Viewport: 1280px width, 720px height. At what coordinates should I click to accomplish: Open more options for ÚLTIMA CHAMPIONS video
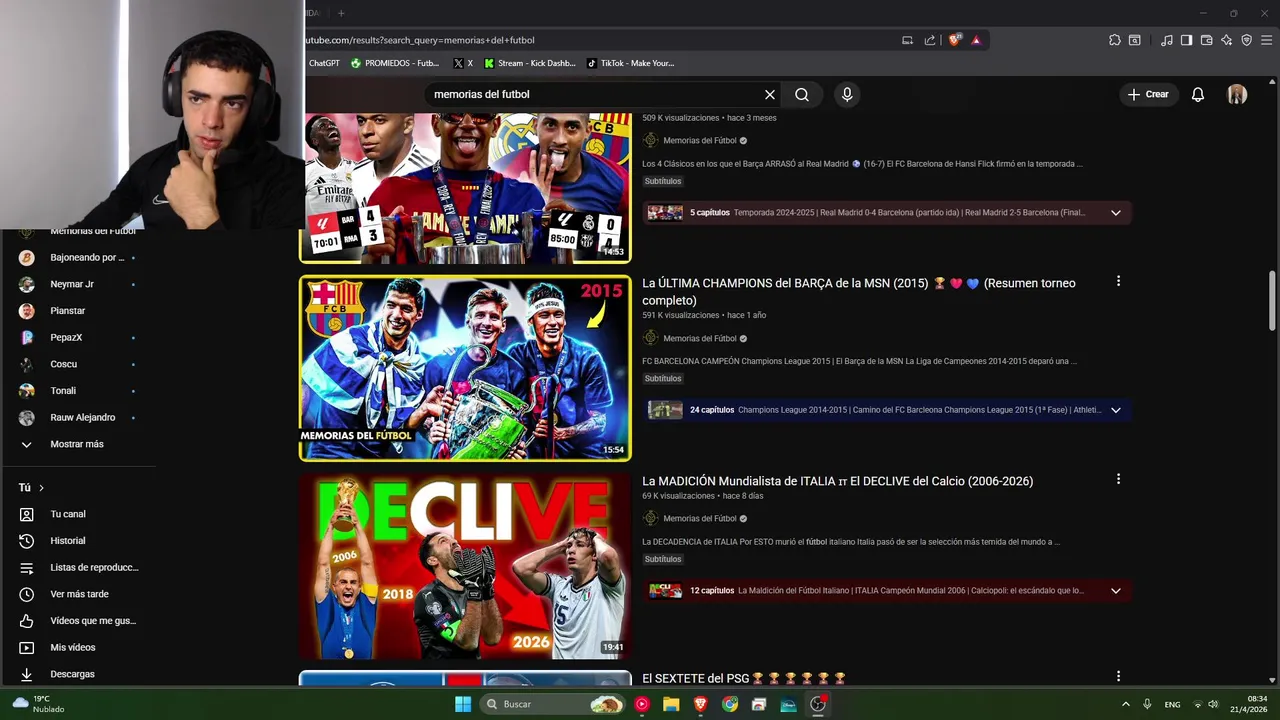coord(1118,282)
